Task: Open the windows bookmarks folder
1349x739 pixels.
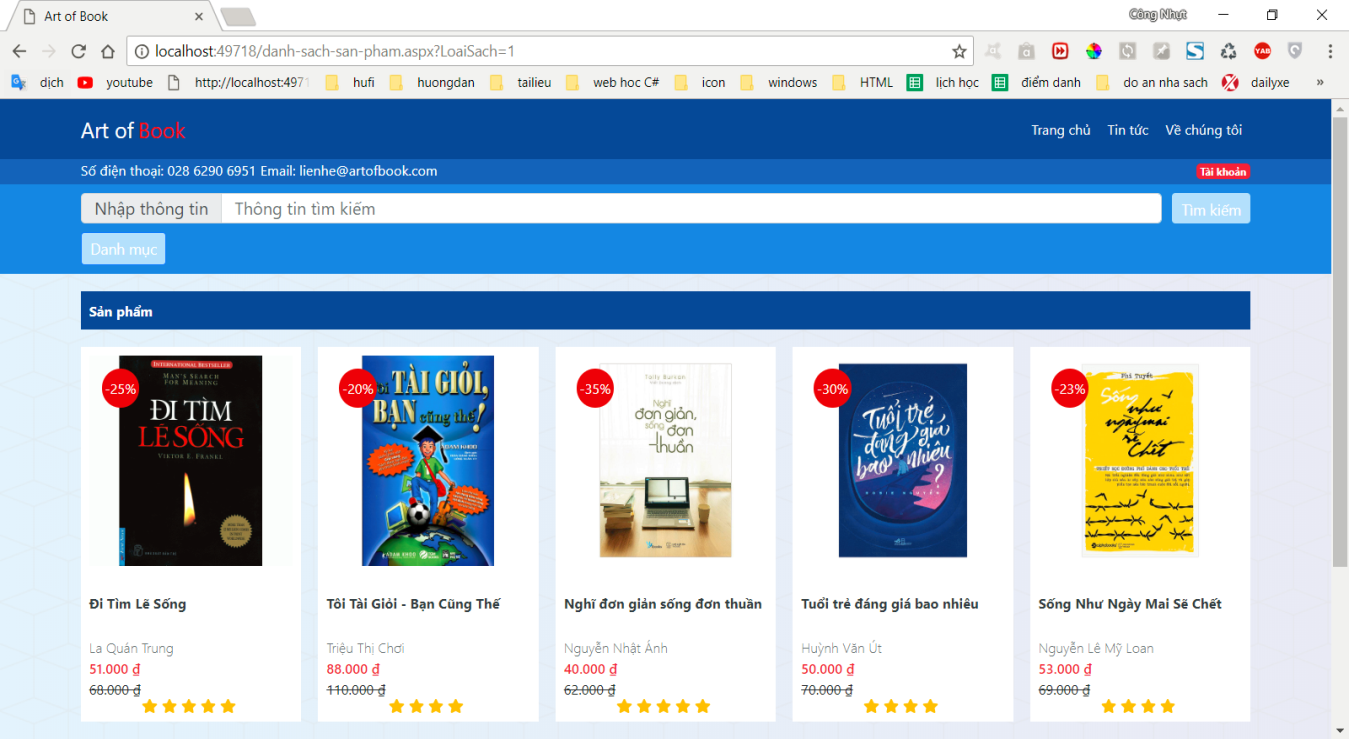Action: [779, 82]
